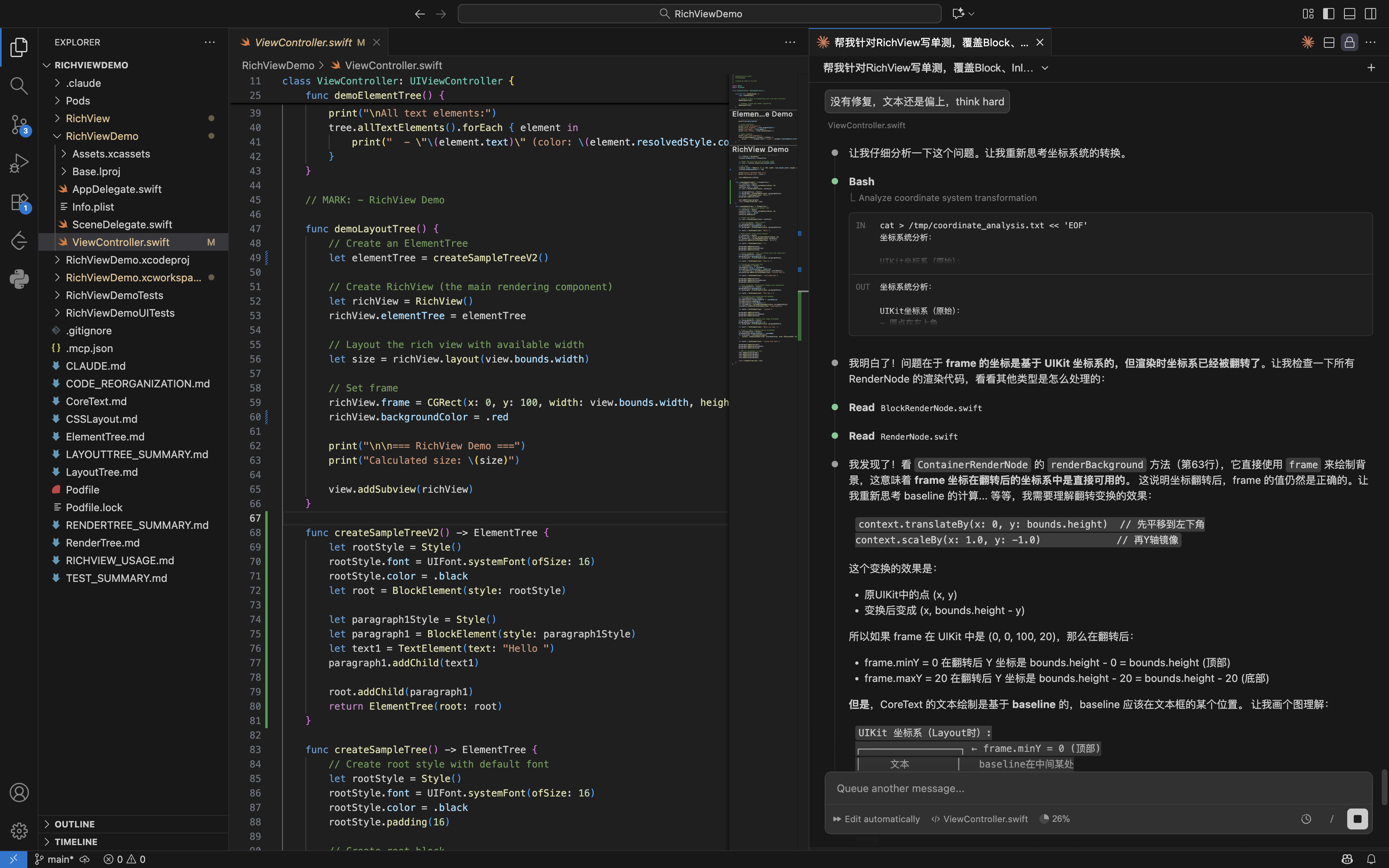Expand the RichViewDemoTests folder
The height and width of the screenshot is (868, 1389).
coord(114,295)
